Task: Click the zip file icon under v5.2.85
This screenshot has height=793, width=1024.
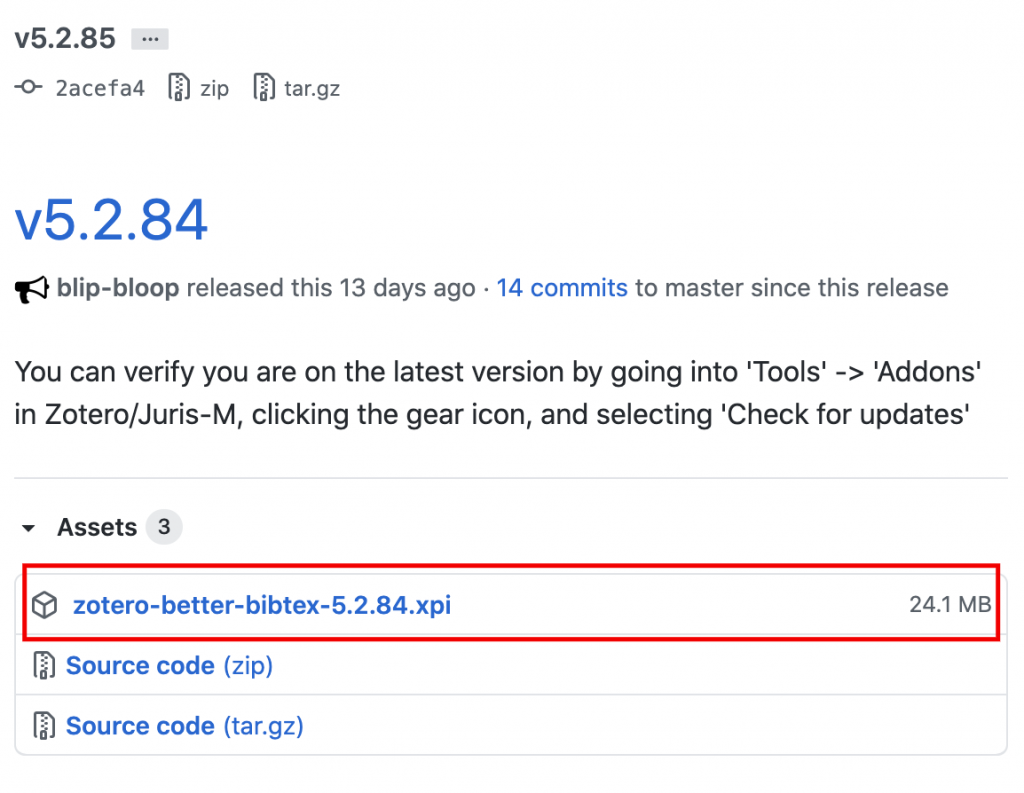Action: [179, 88]
